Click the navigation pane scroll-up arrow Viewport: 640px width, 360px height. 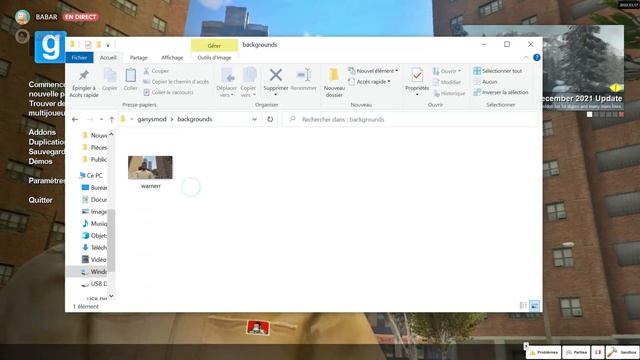click(x=111, y=134)
